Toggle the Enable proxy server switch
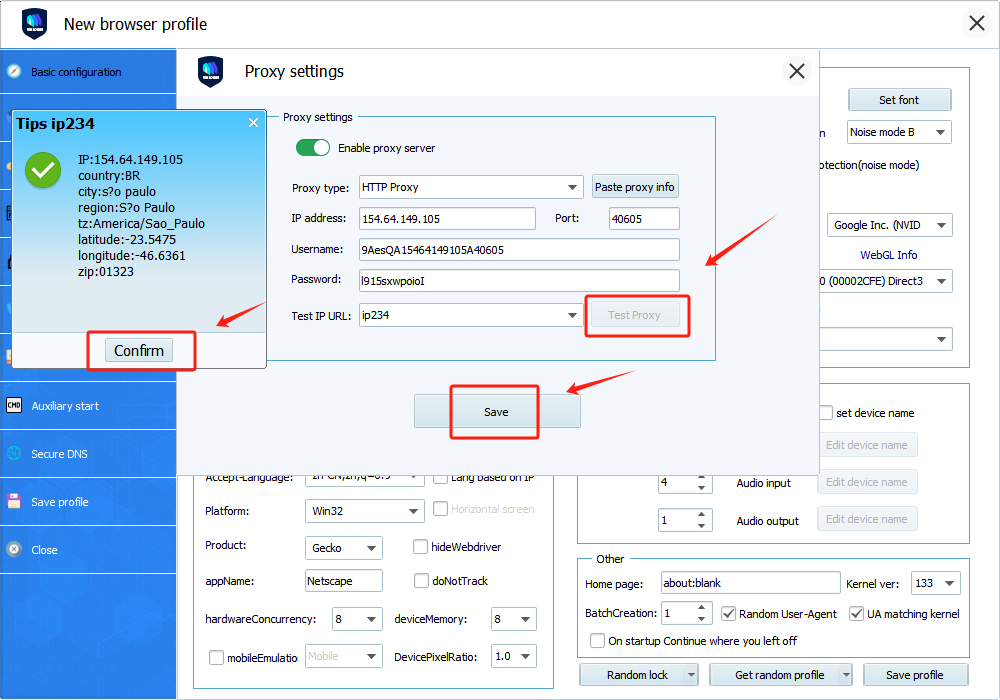Viewport: 1000px width, 700px height. pyautogui.click(x=313, y=148)
